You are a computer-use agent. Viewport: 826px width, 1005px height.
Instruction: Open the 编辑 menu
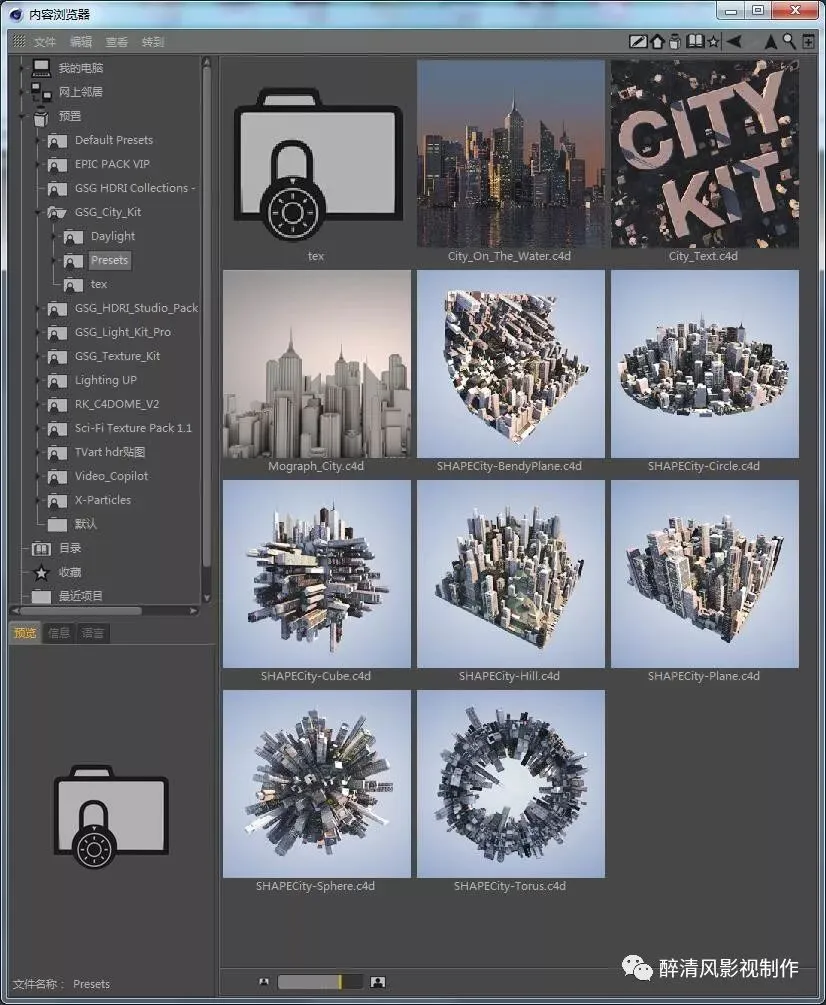[81, 42]
